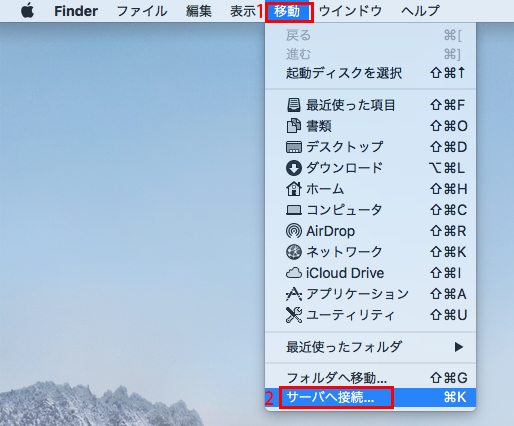
Task: Click the ホーム house icon
Action: pyautogui.click(x=294, y=189)
